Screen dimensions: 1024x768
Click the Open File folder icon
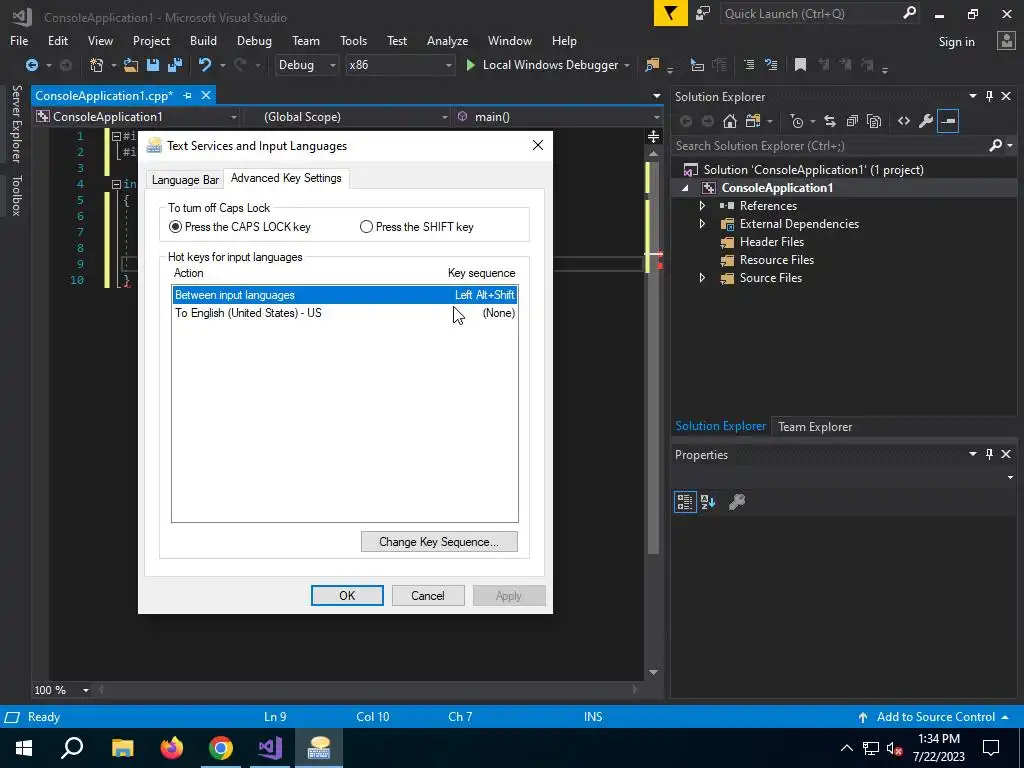coord(131,65)
